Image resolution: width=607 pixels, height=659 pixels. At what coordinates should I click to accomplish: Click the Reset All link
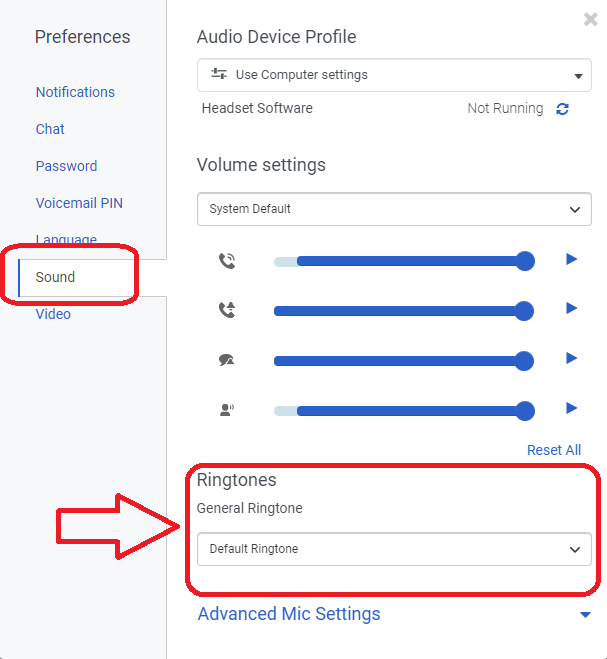(x=554, y=450)
